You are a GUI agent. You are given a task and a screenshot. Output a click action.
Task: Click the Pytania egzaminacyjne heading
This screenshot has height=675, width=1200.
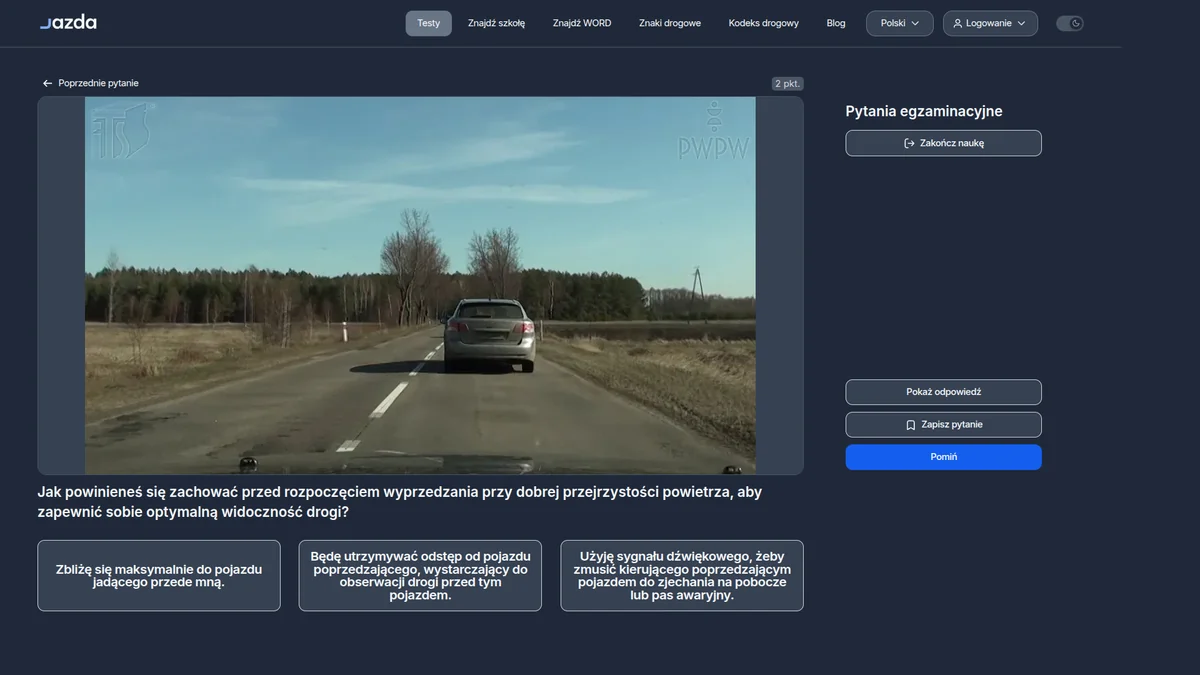pos(924,112)
